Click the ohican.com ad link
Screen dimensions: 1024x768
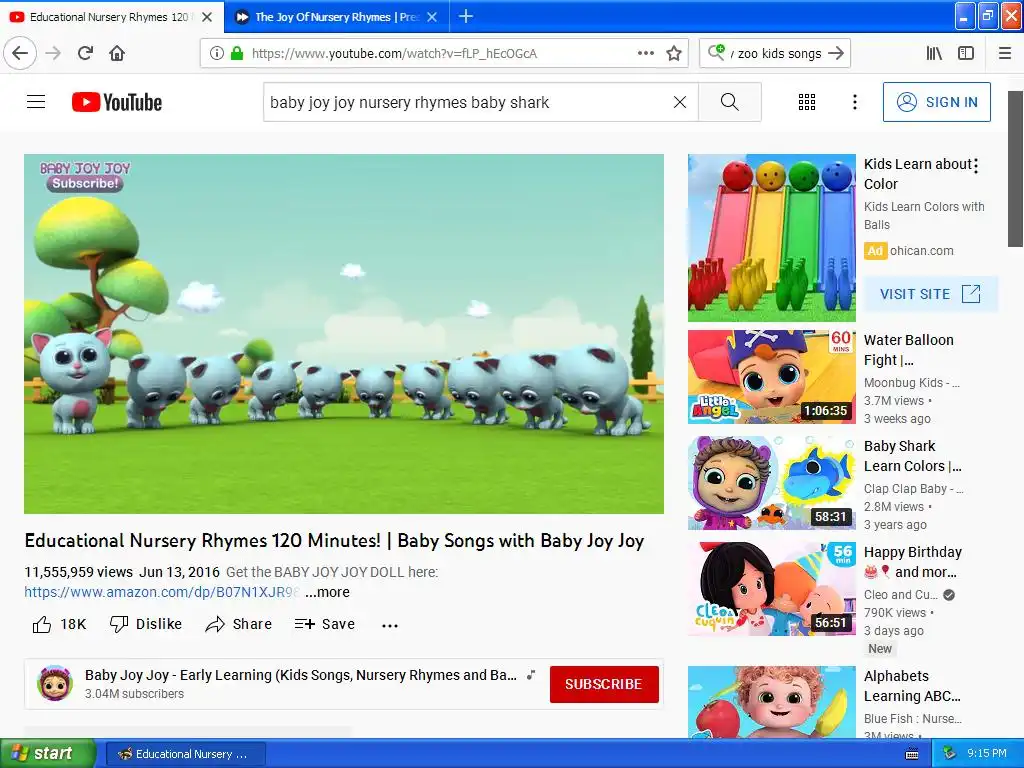(x=921, y=251)
